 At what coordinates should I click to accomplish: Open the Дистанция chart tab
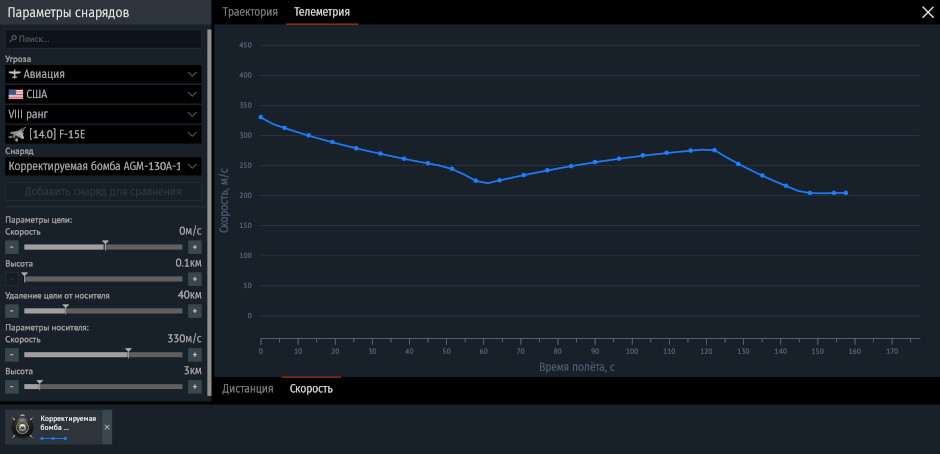[x=248, y=389]
